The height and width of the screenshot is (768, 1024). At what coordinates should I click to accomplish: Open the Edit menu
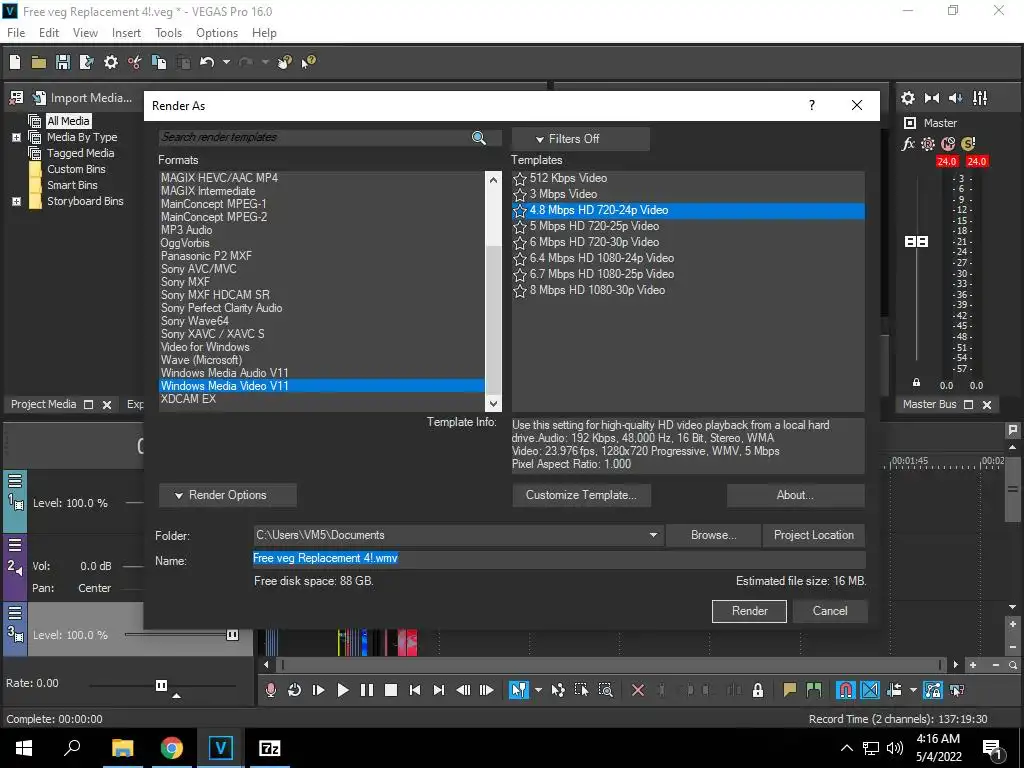tap(49, 33)
